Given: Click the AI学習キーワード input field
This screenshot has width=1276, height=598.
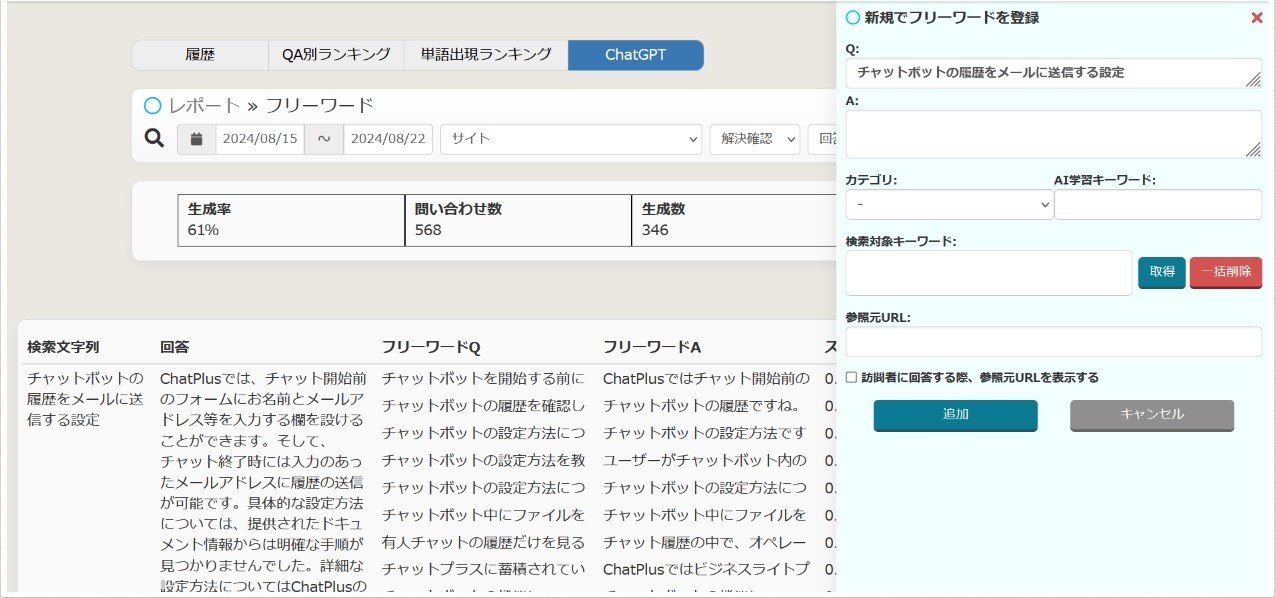Looking at the screenshot, I should pos(1158,204).
